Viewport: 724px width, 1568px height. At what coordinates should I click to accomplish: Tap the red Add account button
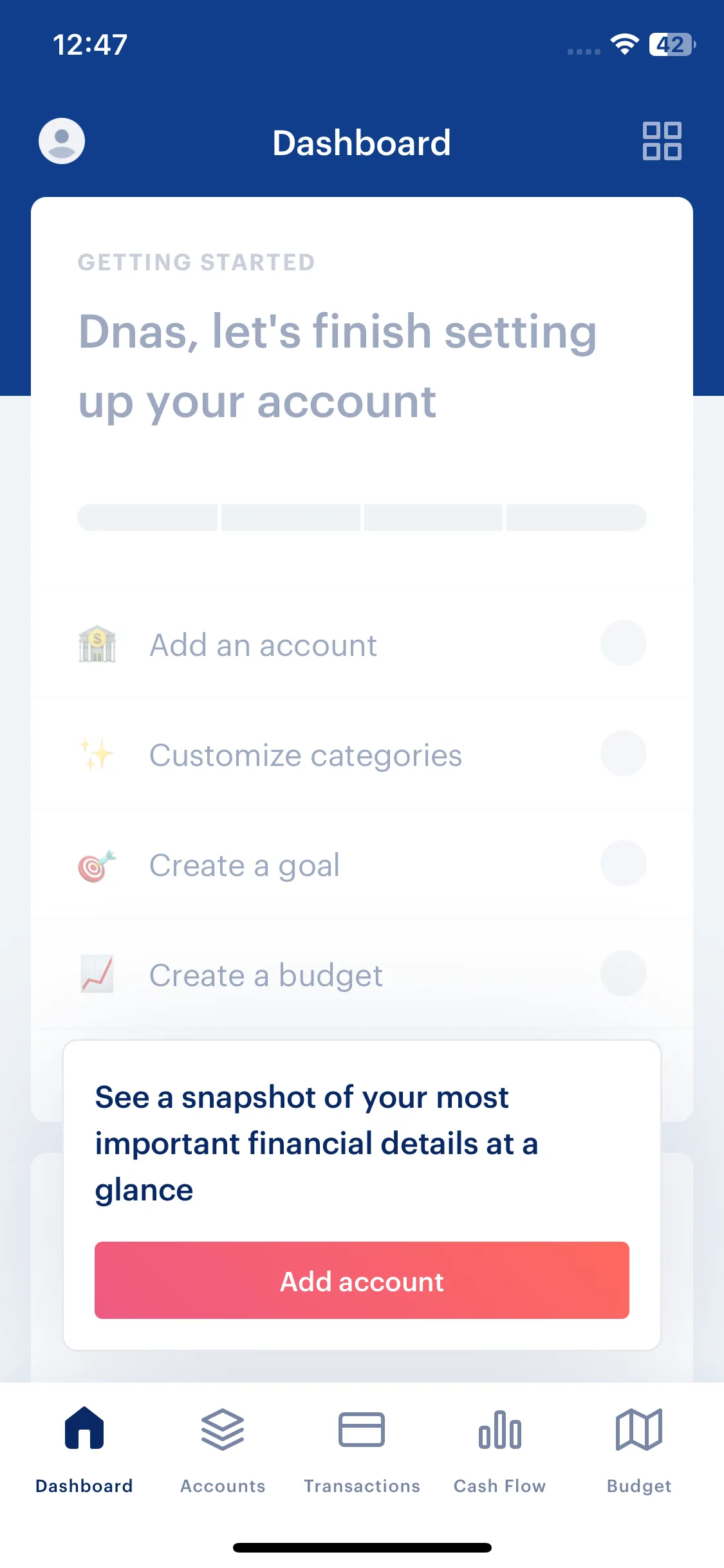click(x=362, y=1280)
